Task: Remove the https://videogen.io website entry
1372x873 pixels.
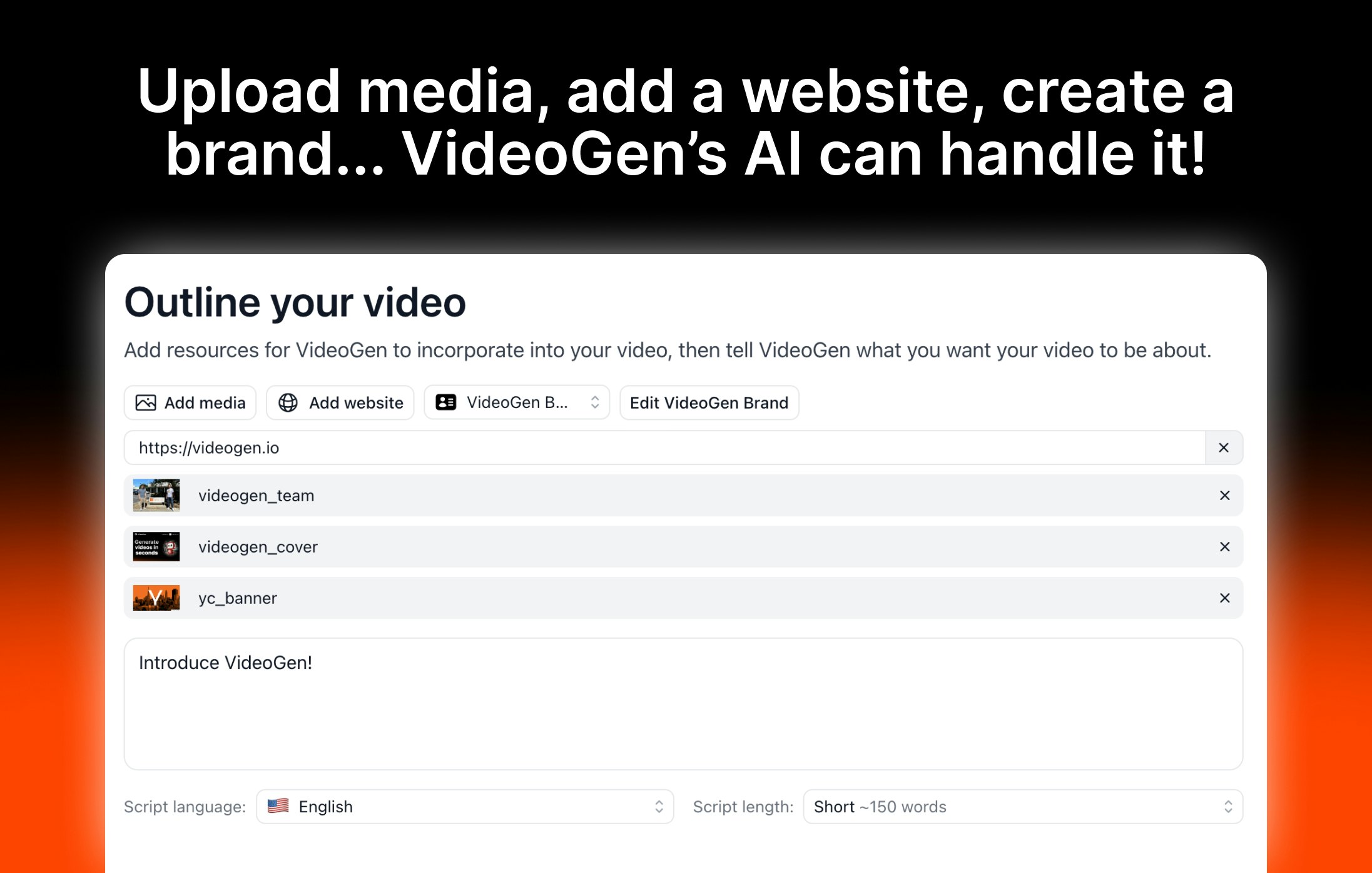Action: click(x=1224, y=447)
